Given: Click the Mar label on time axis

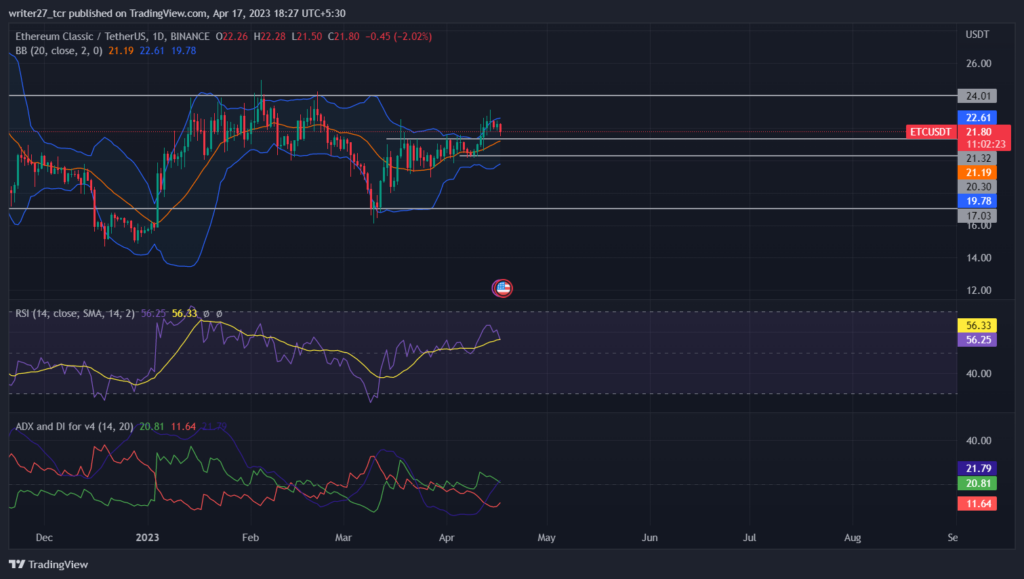Looking at the screenshot, I should [343, 537].
